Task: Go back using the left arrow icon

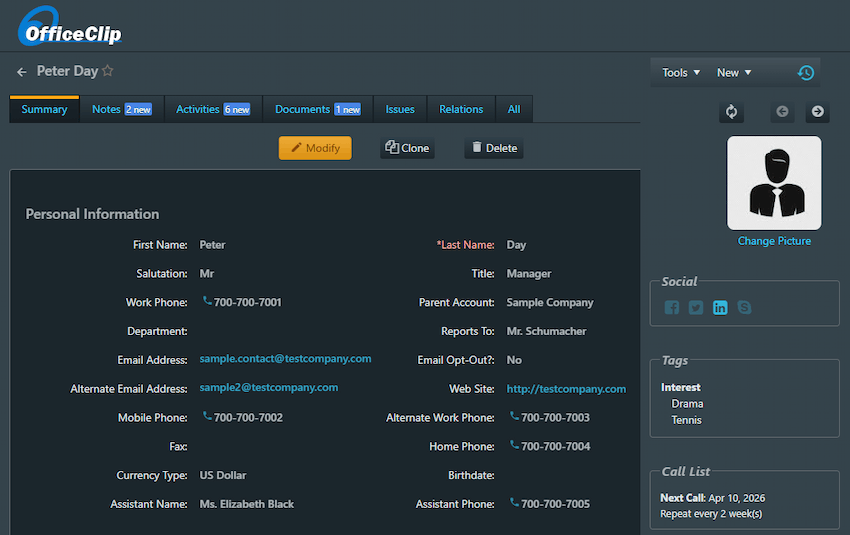Action: 22,72
